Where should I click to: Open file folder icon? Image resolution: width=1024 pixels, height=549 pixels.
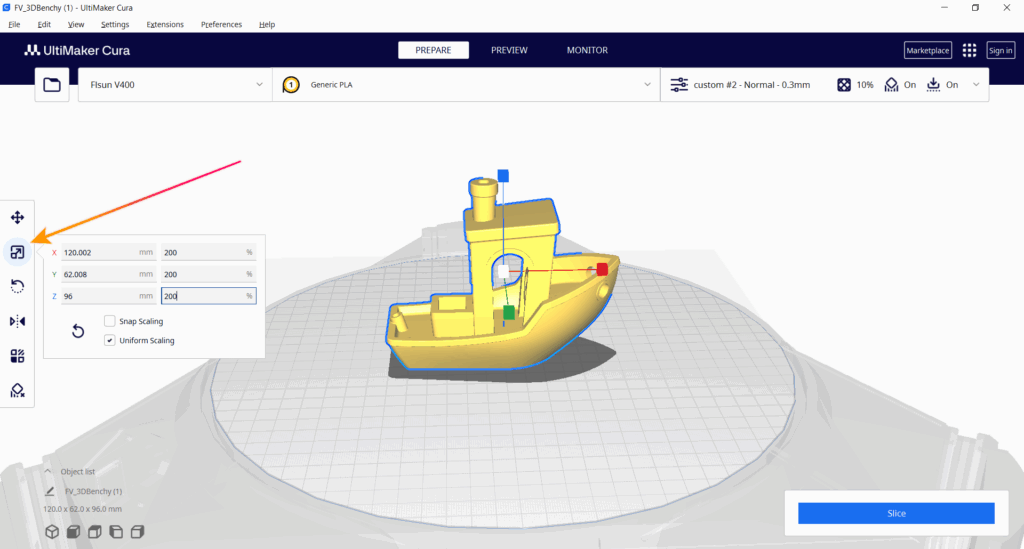(52, 85)
